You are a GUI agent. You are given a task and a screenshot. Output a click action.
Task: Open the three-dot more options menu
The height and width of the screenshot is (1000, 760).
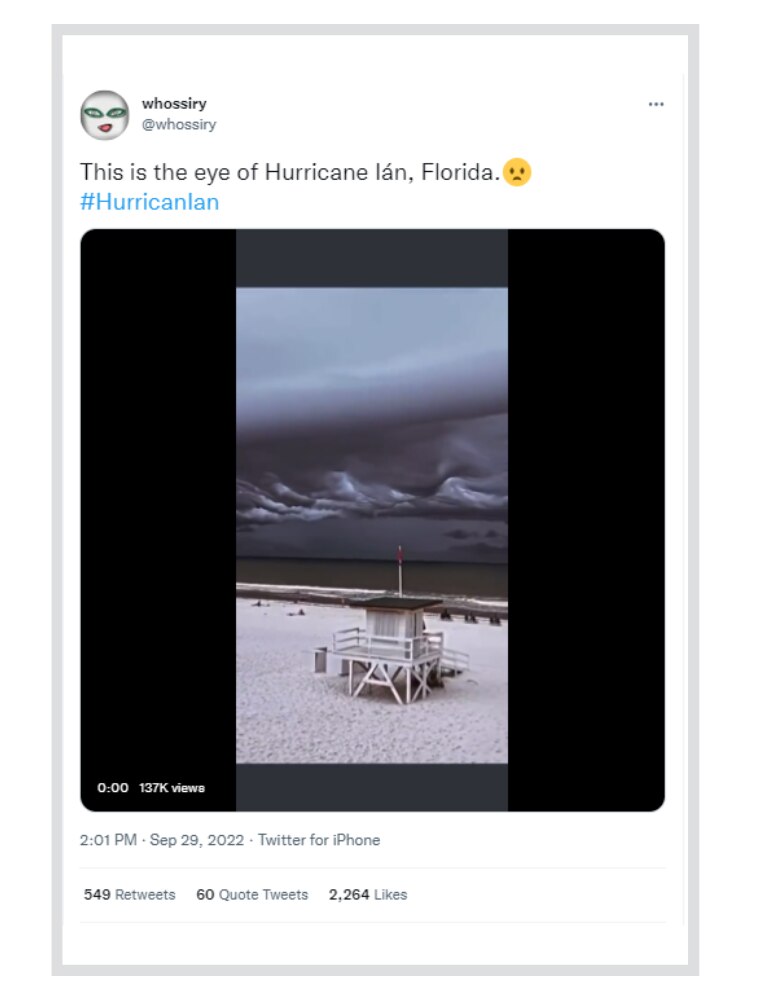coord(656,105)
